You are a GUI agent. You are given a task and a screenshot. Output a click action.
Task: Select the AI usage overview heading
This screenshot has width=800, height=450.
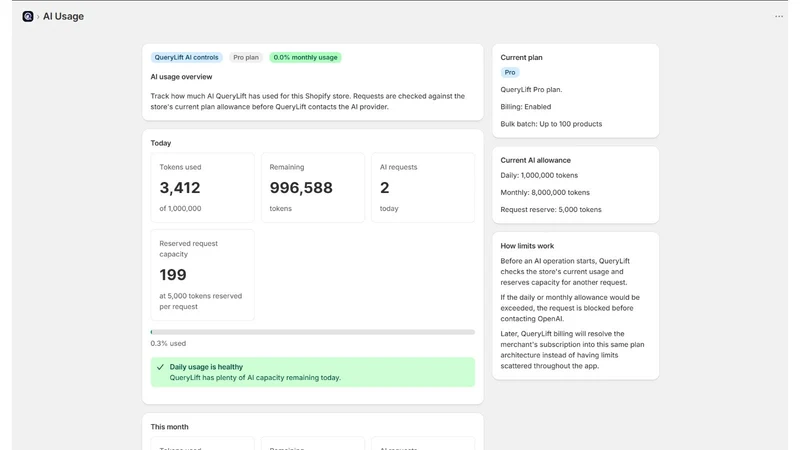(x=181, y=77)
